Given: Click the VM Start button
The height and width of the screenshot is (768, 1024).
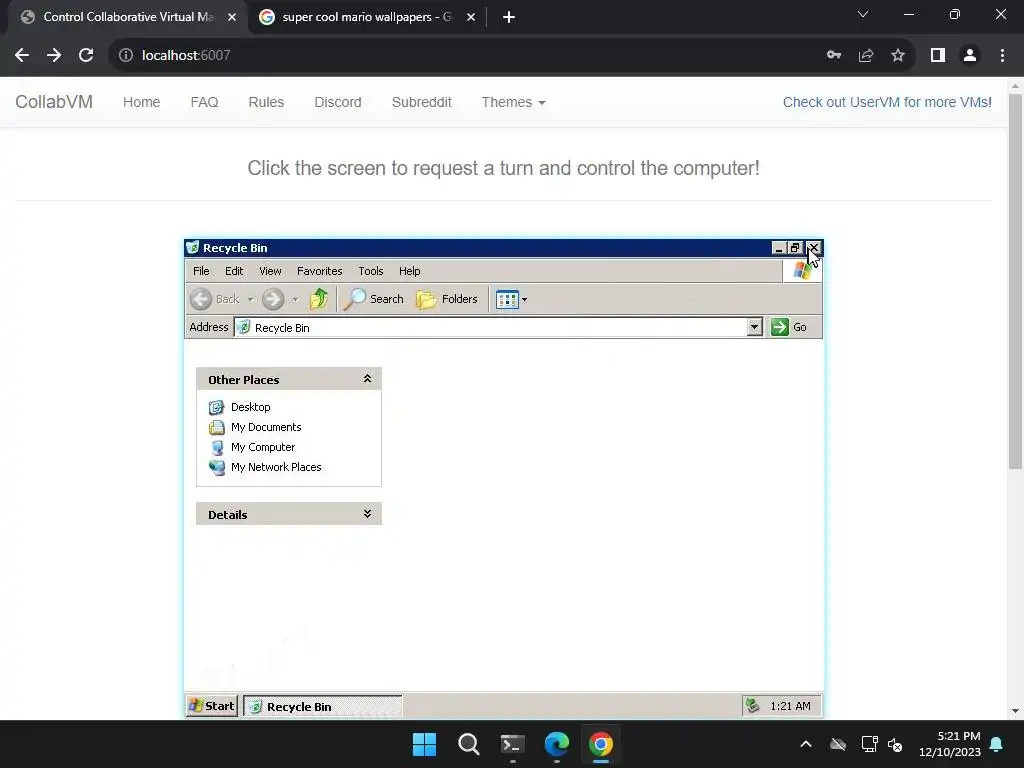Looking at the screenshot, I should click(x=211, y=706).
